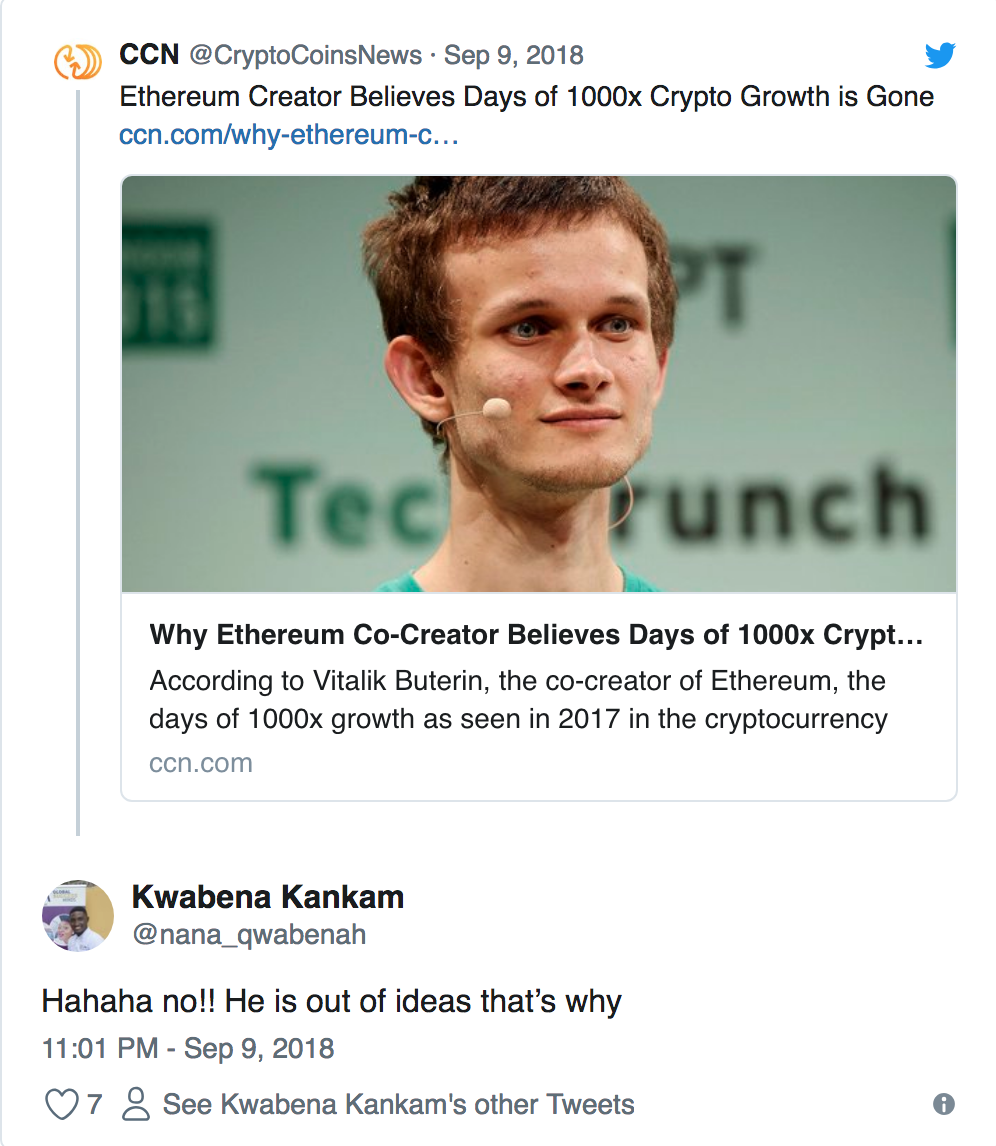Click the CCN profile avatar icon
This screenshot has height=1146, width=996.
tap(77, 61)
